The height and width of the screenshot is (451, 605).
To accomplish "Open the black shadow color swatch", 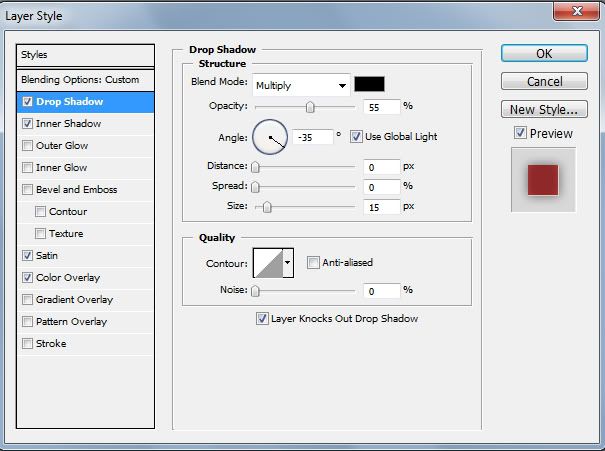I will pyautogui.click(x=369, y=84).
